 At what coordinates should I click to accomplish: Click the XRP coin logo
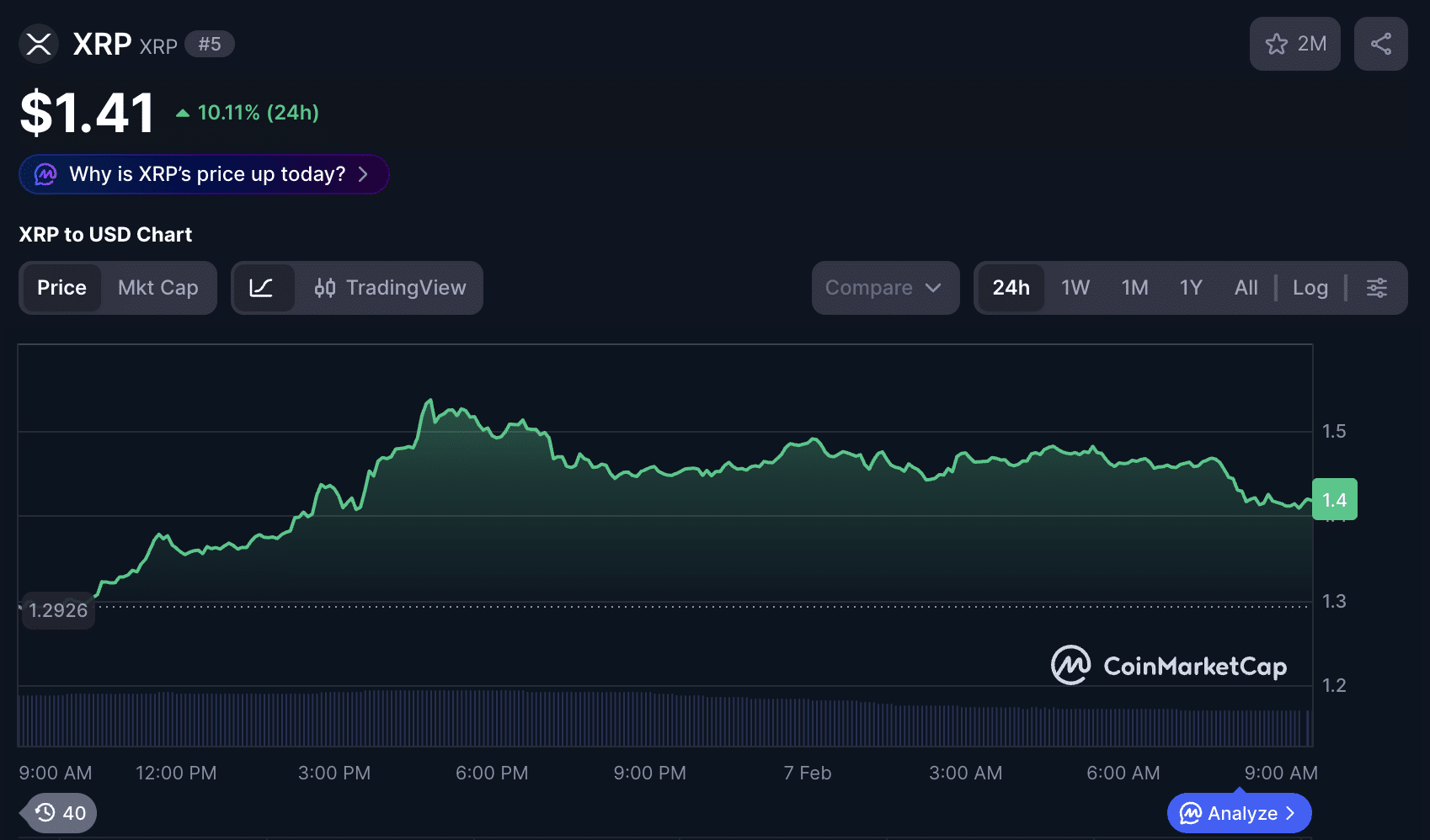38,44
